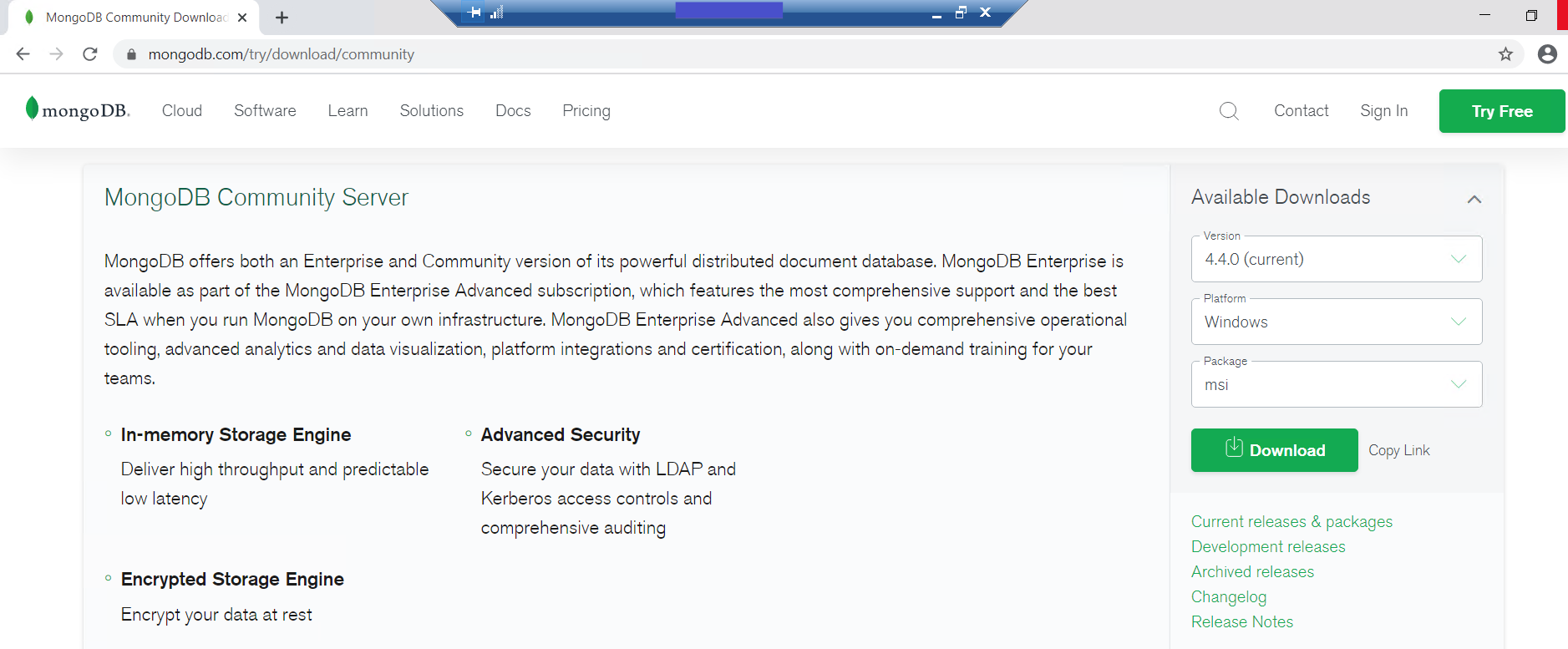
Task: Go back using the browser back arrow
Action: [x=23, y=54]
